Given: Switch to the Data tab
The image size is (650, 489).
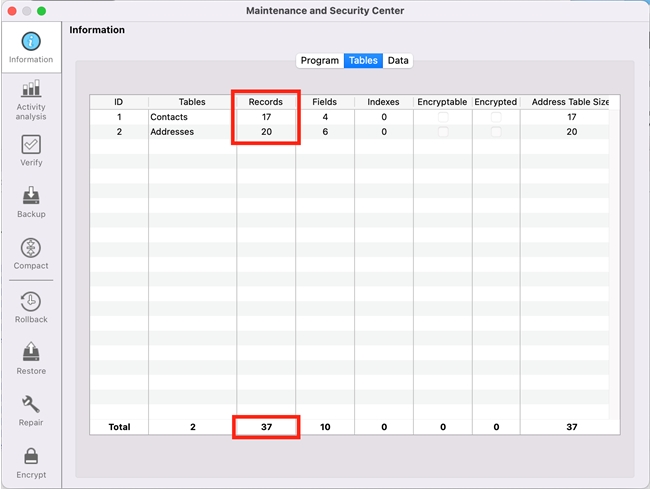Looking at the screenshot, I should (398, 61).
